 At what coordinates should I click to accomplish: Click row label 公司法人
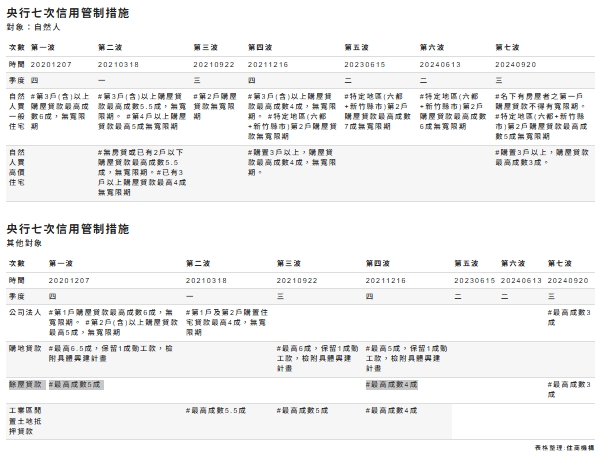[x=25, y=312]
